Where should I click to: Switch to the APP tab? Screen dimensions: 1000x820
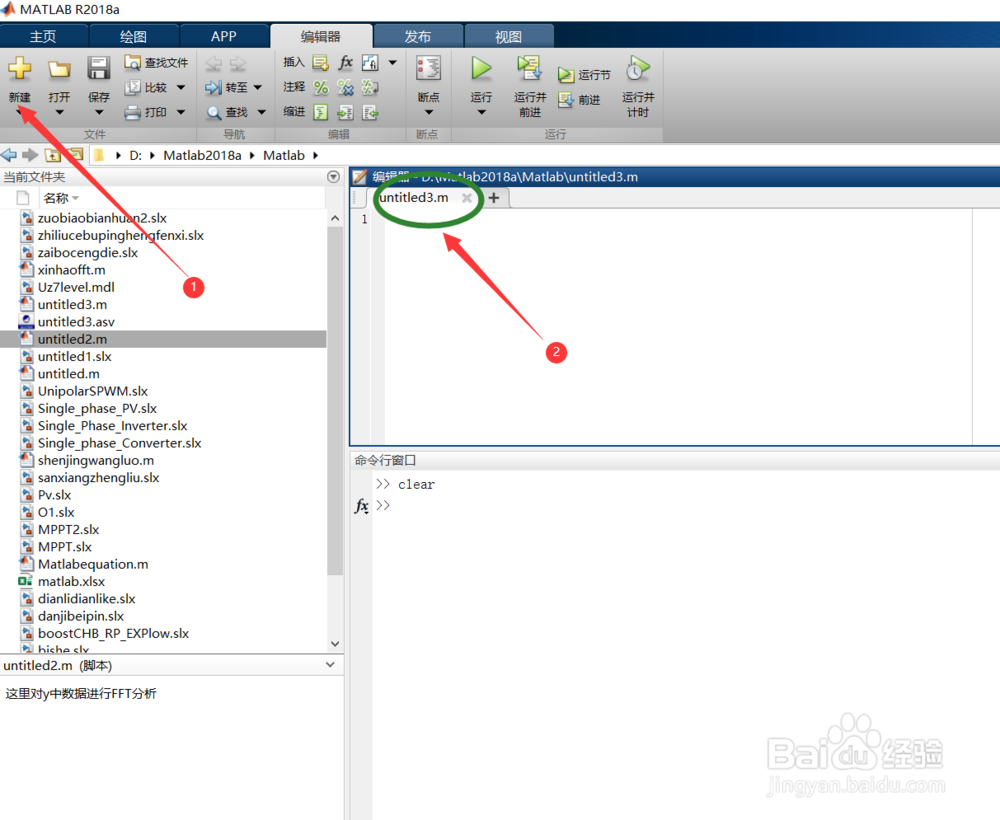click(x=224, y=36)
